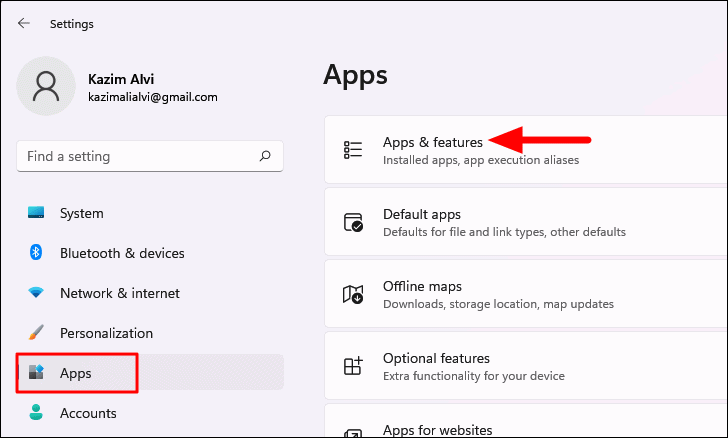This screenshot has height=438, width=728.
Task: Open Personalization category
Action: click(150, 333)
